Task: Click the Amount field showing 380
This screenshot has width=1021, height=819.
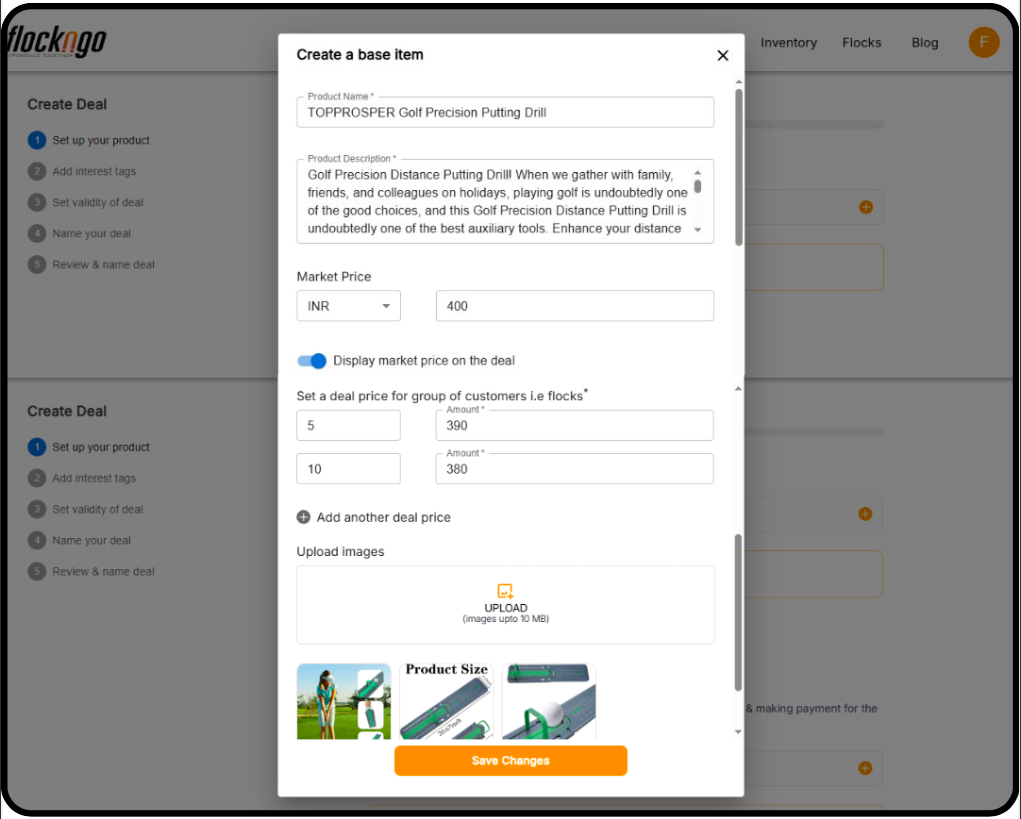Action: (574, 469)
